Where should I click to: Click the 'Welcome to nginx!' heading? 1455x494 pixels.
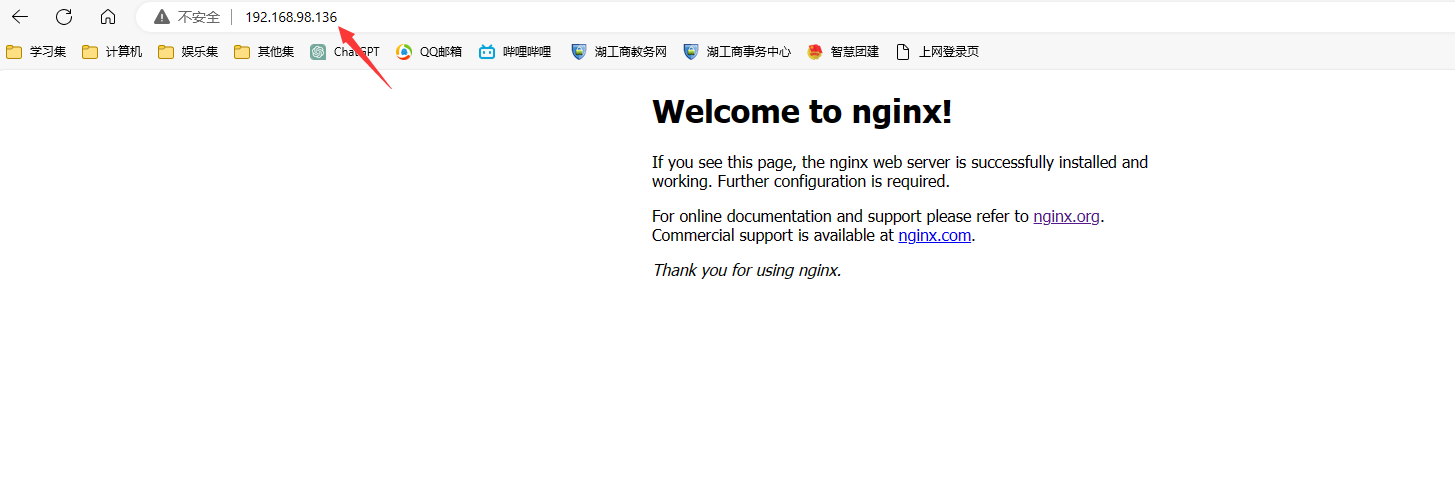802,112
